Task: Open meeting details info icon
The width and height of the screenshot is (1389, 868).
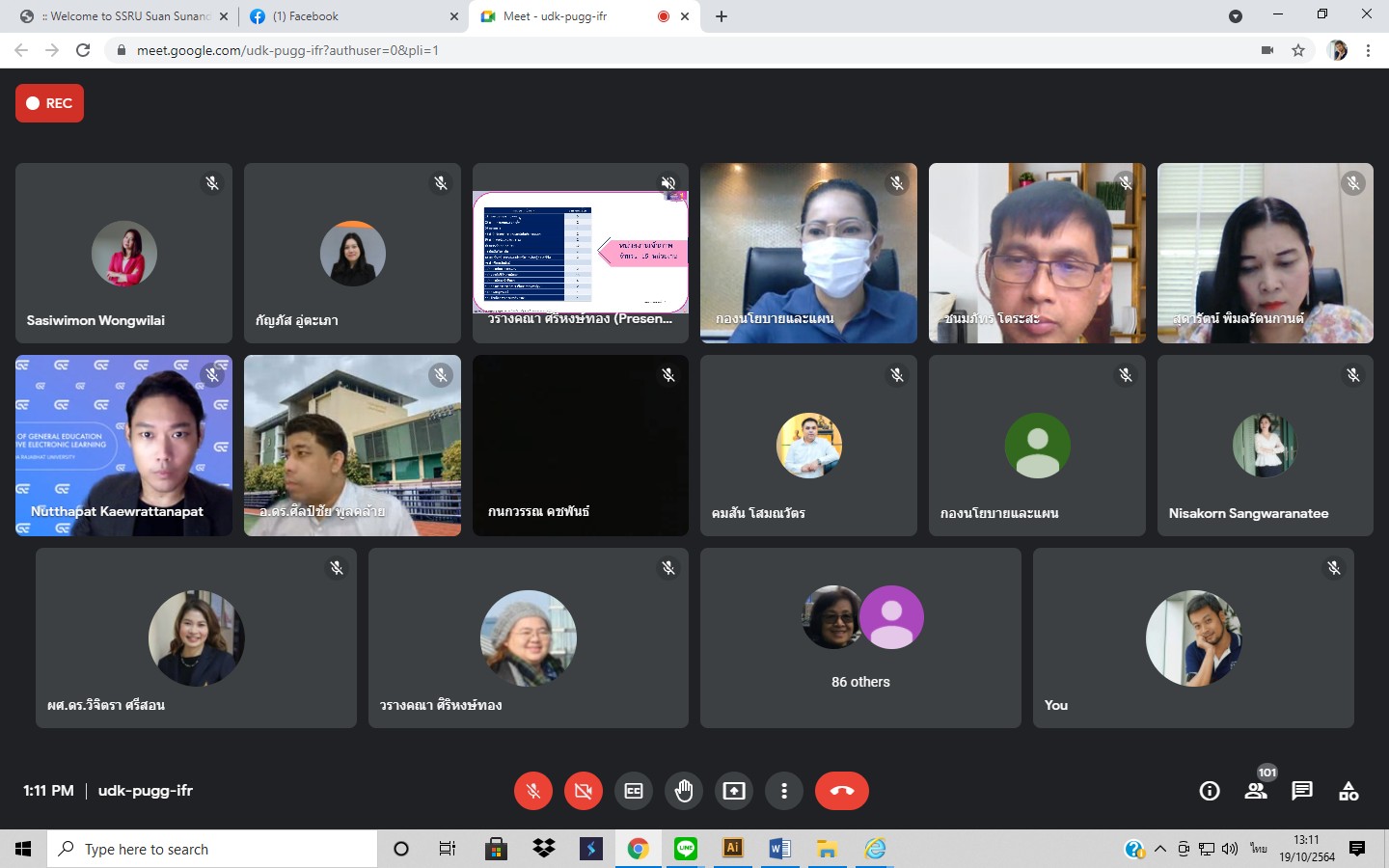Action: [1209, 791]
